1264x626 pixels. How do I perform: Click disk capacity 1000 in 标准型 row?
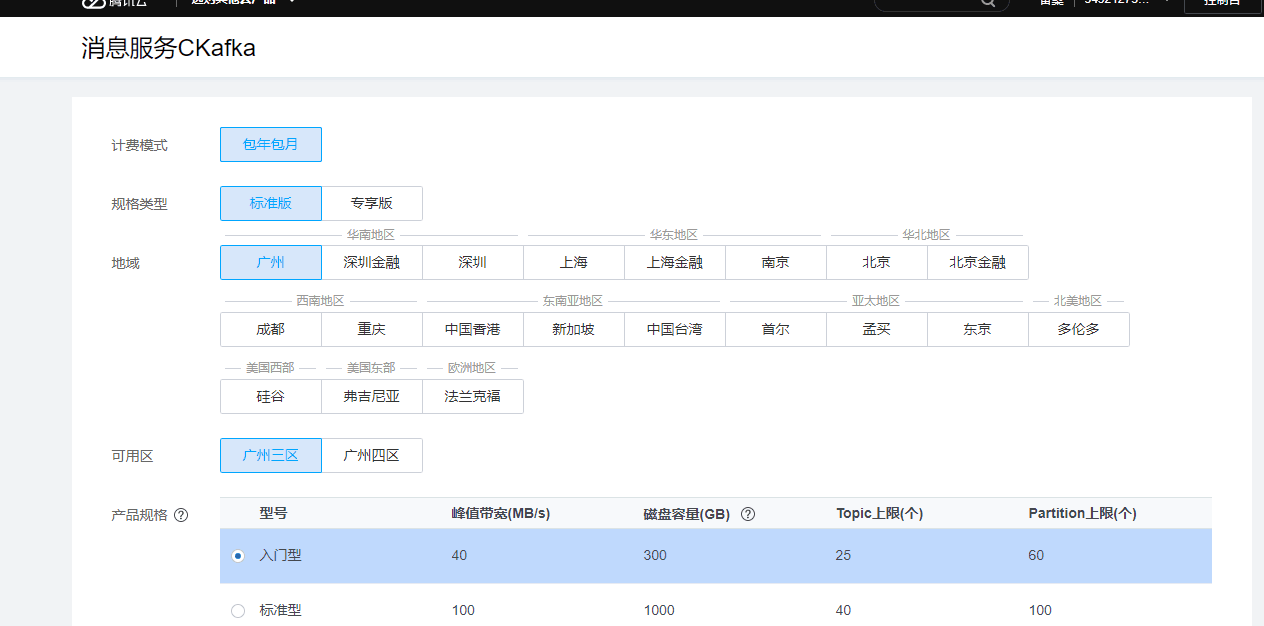(x=659, y=610)
